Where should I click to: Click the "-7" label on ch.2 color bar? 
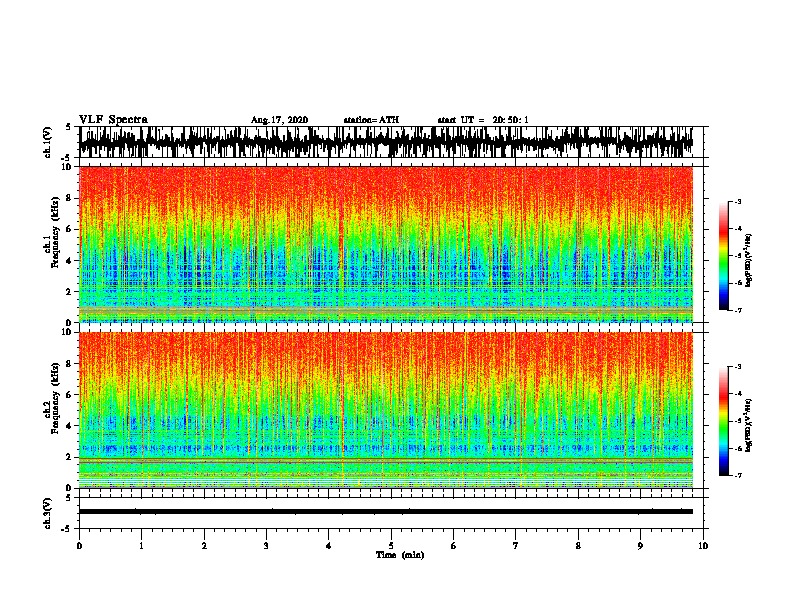(738, 475)
